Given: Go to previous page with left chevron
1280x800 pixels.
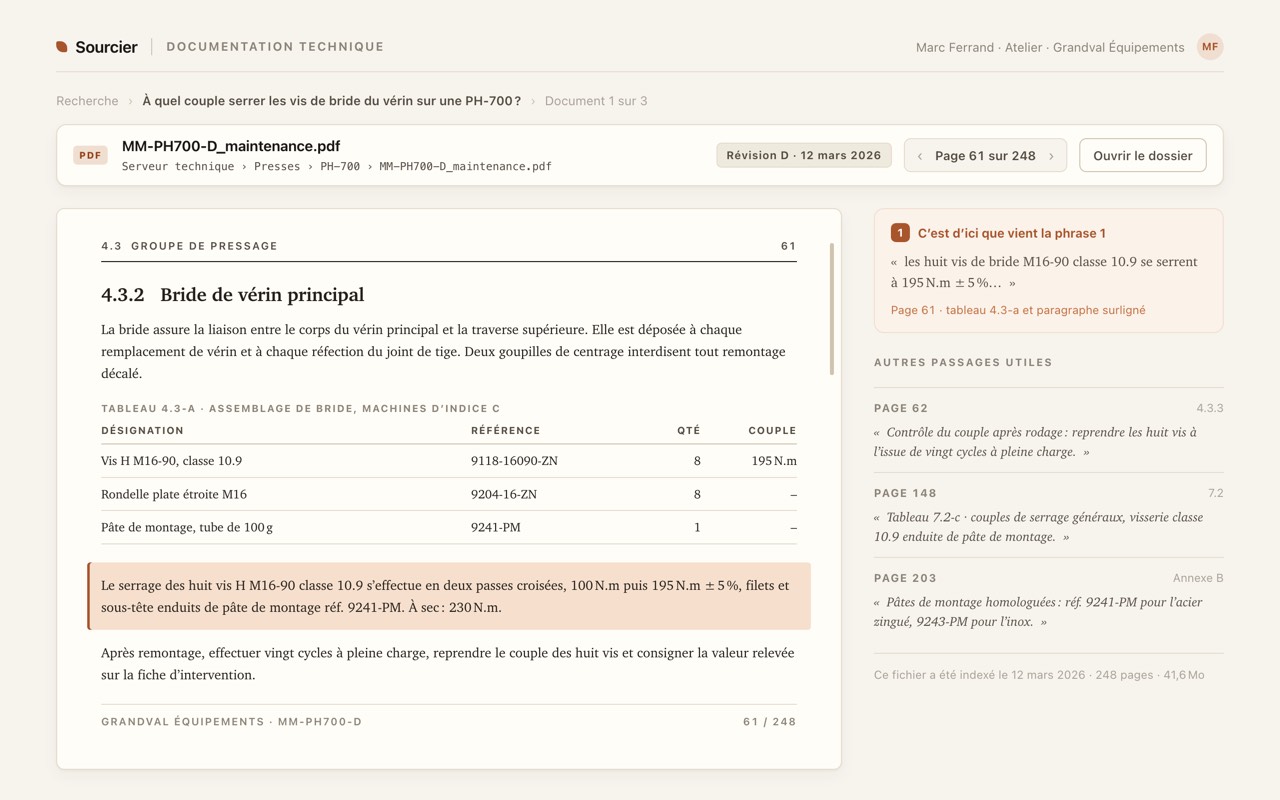Looking at the screenshot, I should point(920,156).
